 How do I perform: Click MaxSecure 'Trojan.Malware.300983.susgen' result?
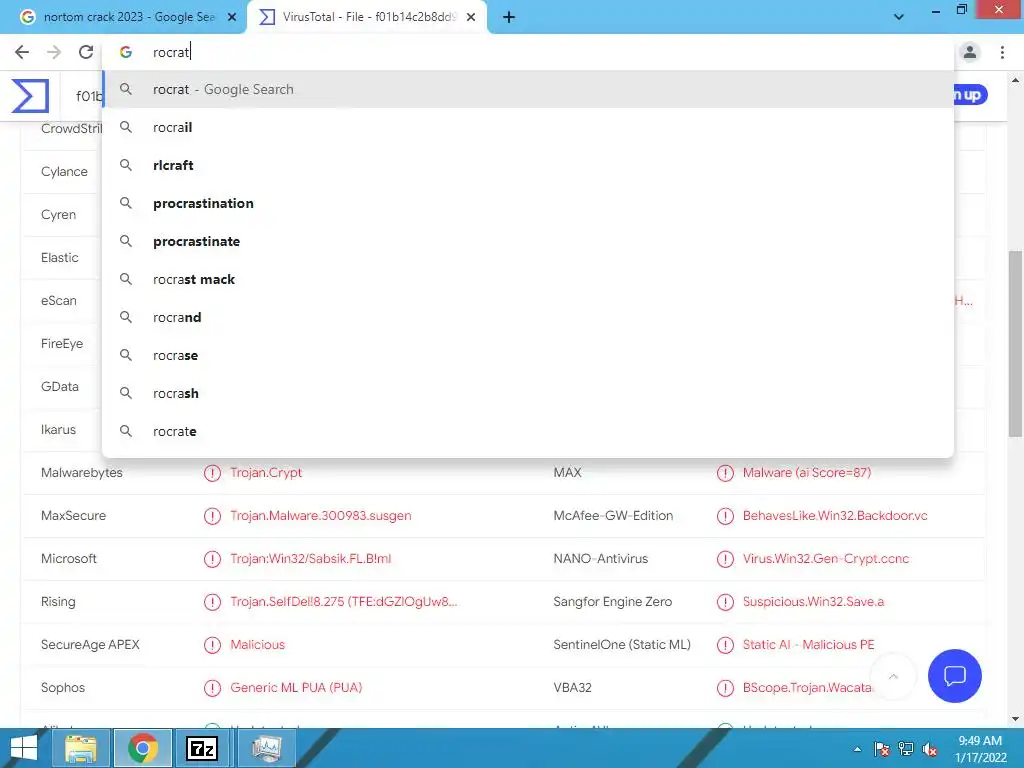tap(321, 516)
